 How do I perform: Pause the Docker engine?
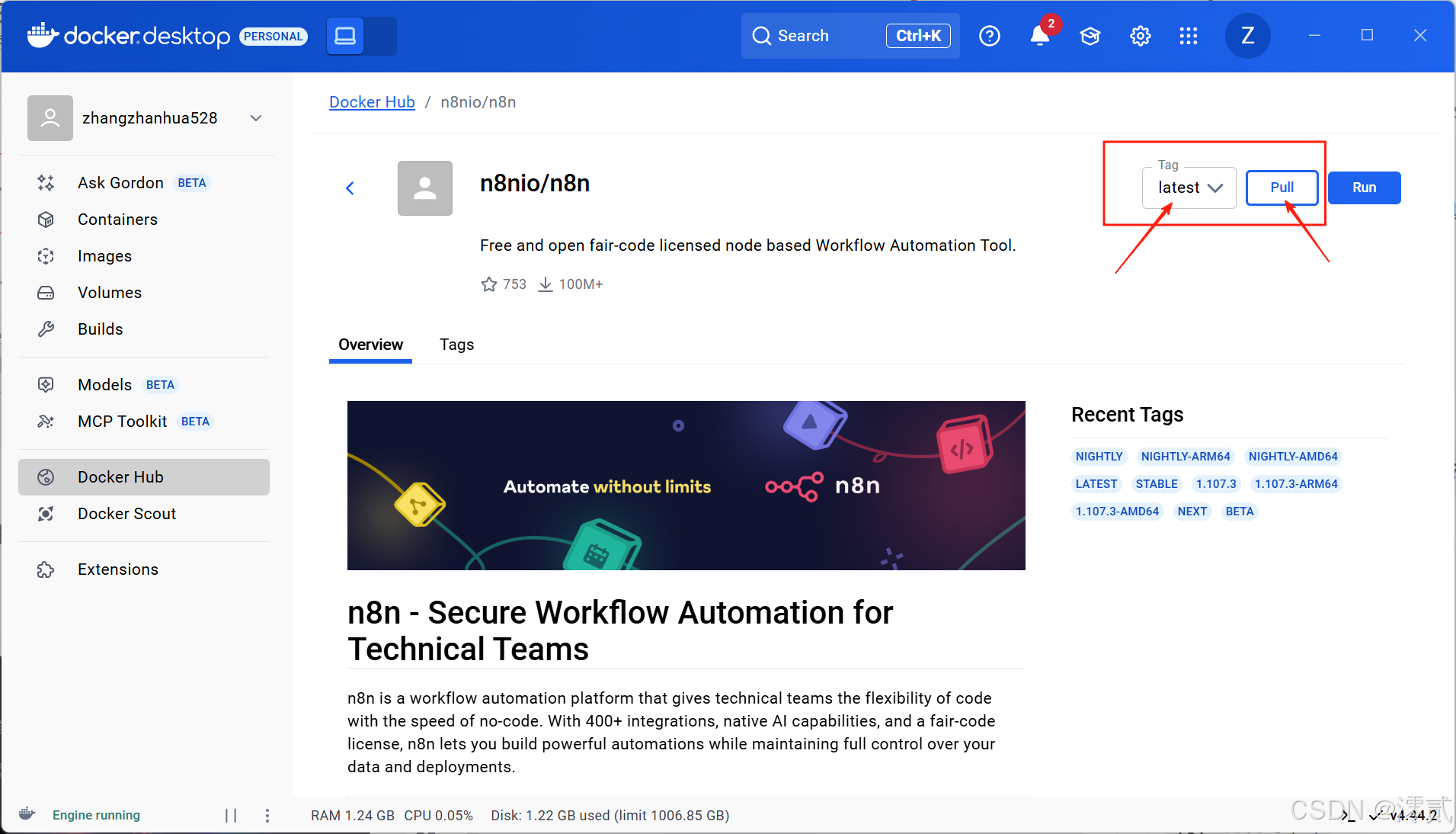pyautogui.click(x=231, y=816)
